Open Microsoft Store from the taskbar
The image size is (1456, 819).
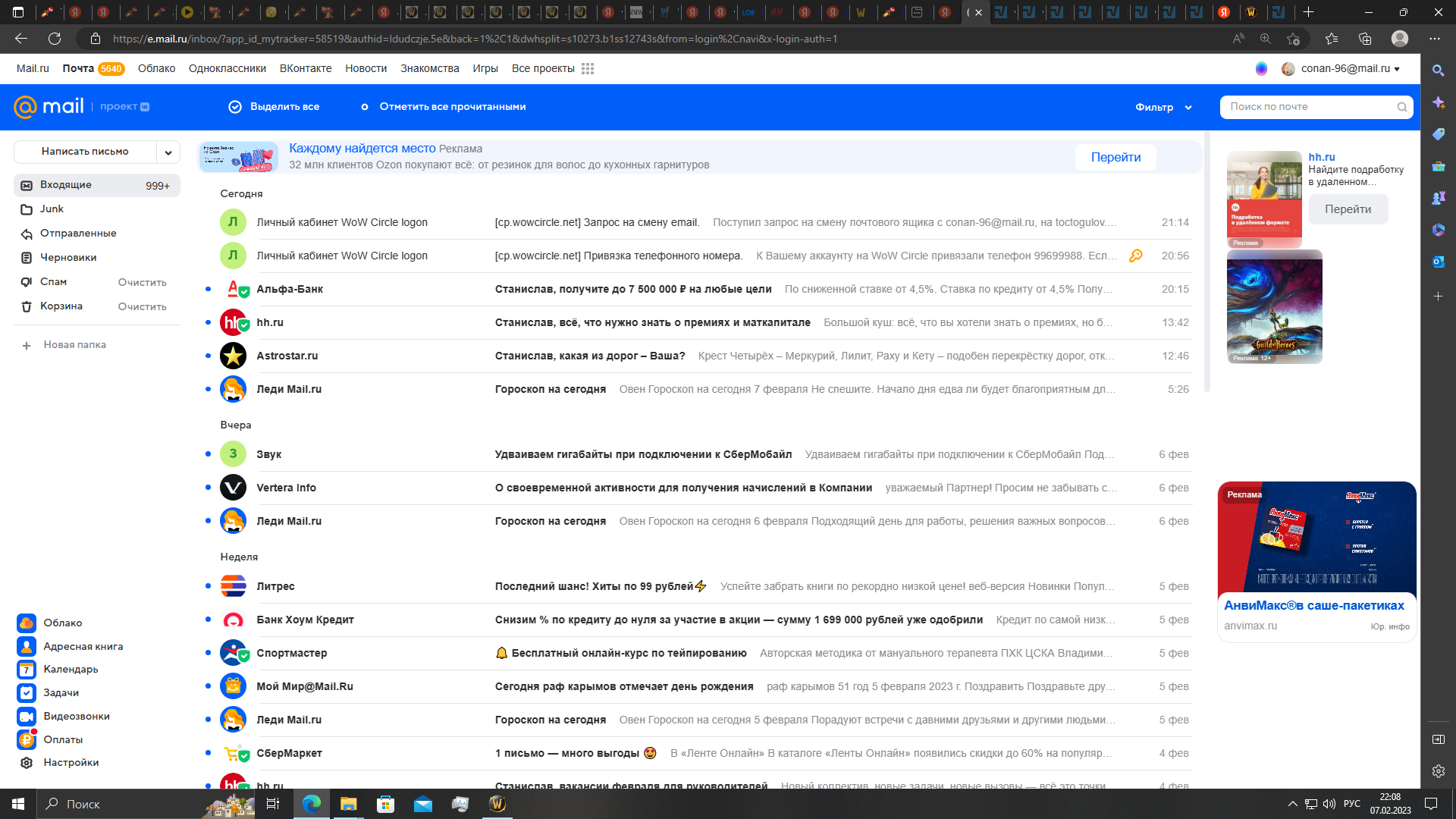[386, 805]
